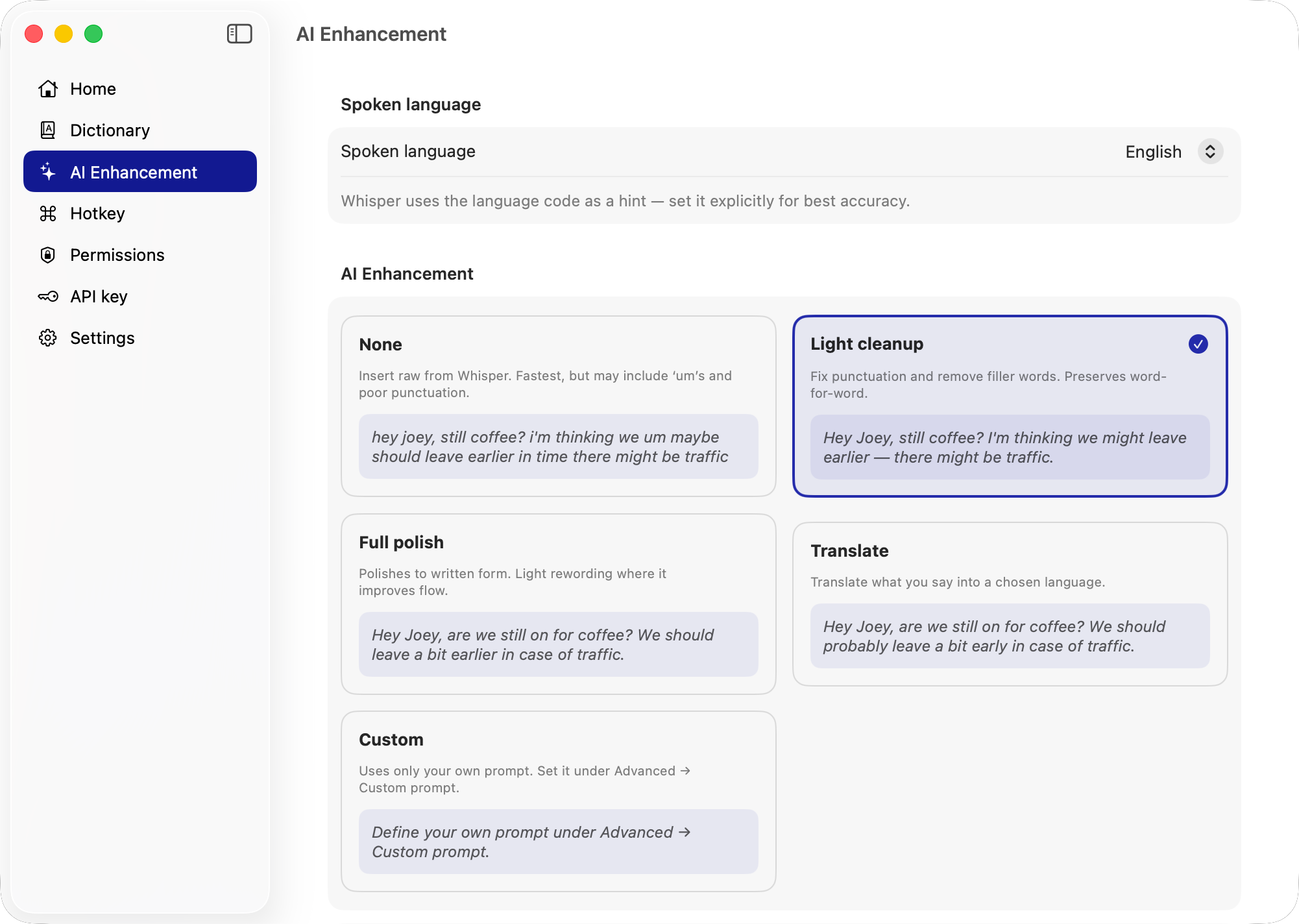Click the AI Enhancement sparkle icon

48,172
